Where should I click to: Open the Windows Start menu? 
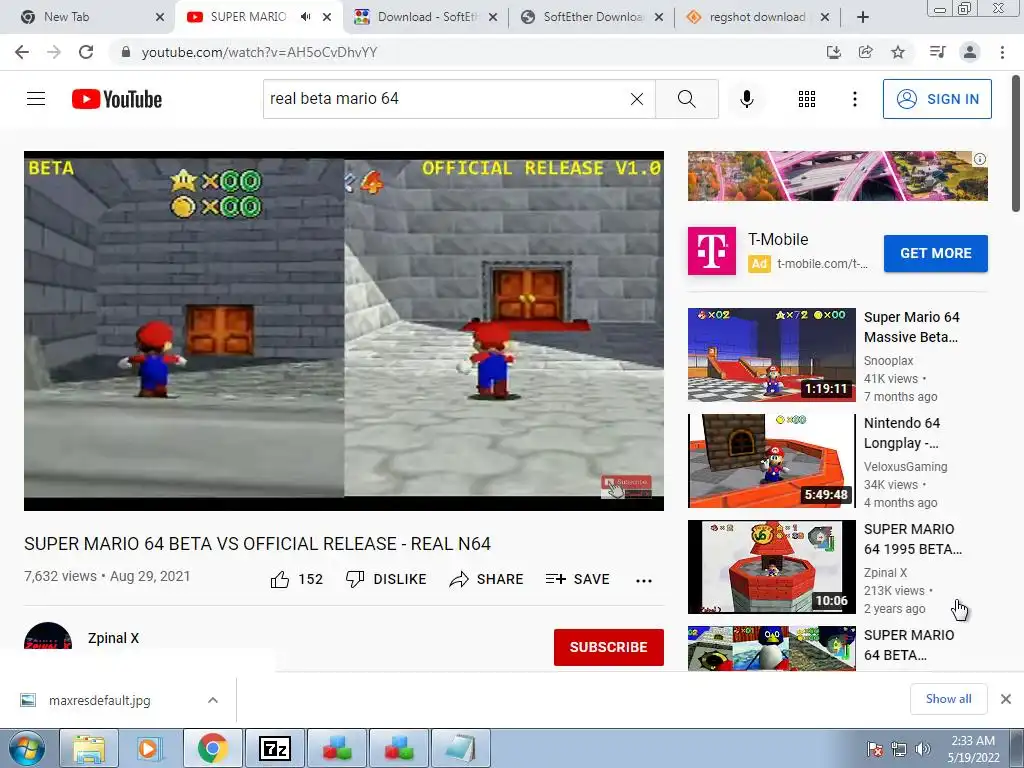pos(27,748)
